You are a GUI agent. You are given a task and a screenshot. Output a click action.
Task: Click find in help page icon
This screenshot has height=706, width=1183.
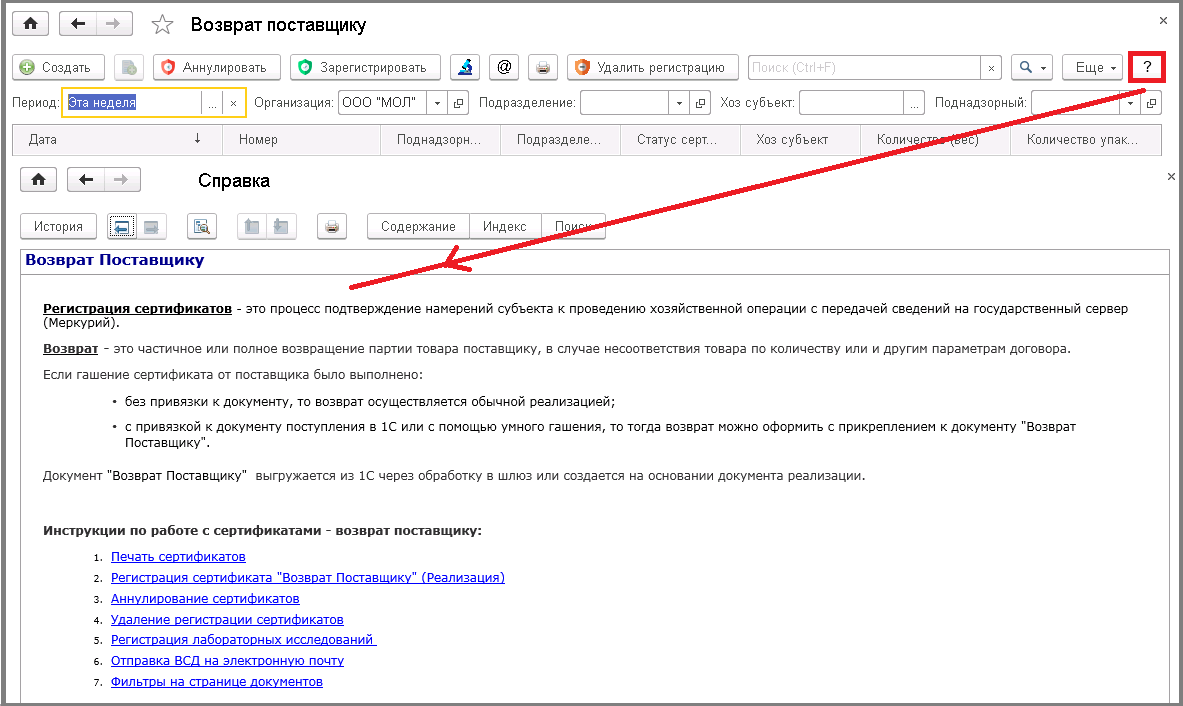click(201, 226)
